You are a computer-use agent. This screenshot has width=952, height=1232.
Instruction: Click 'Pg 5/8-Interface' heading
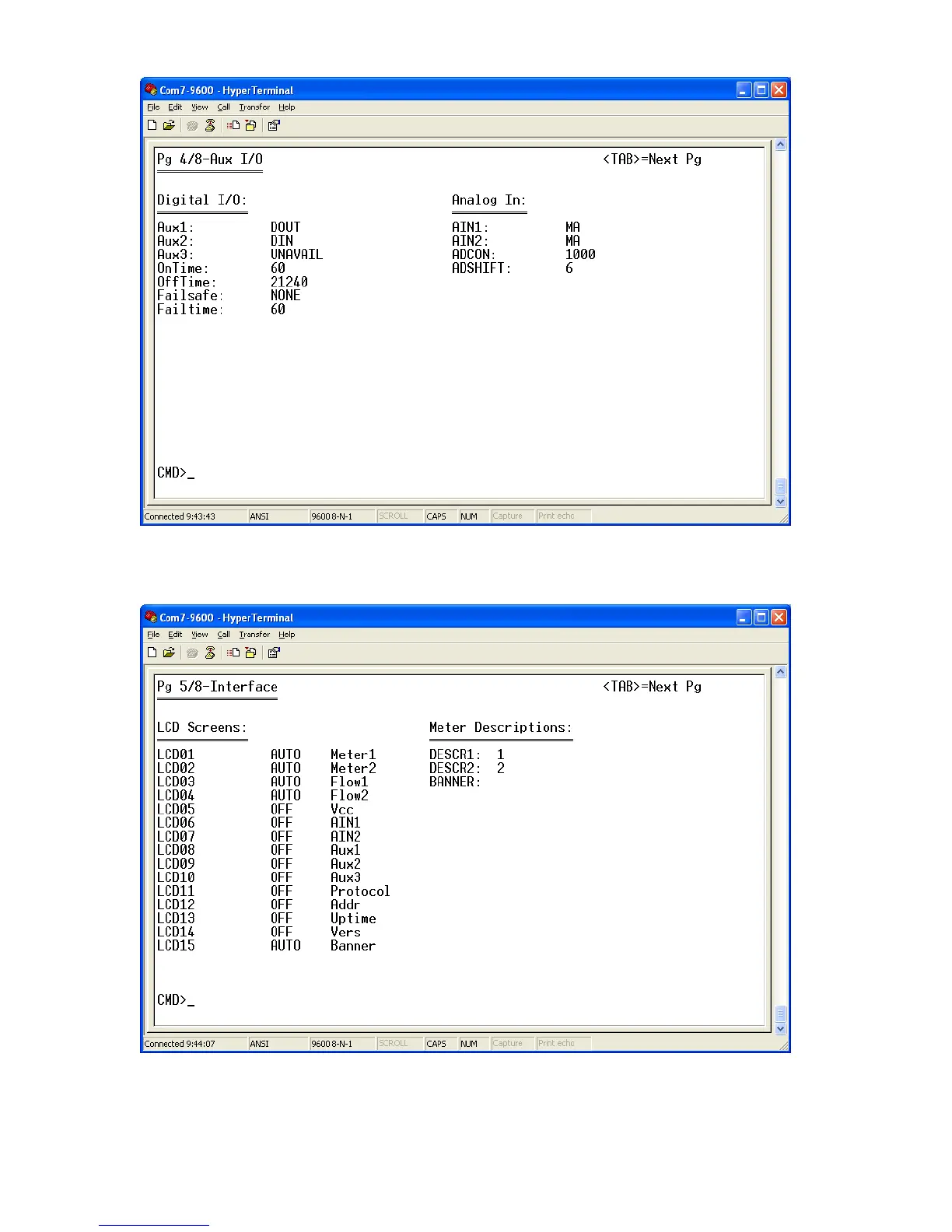[x=217, y=687]
